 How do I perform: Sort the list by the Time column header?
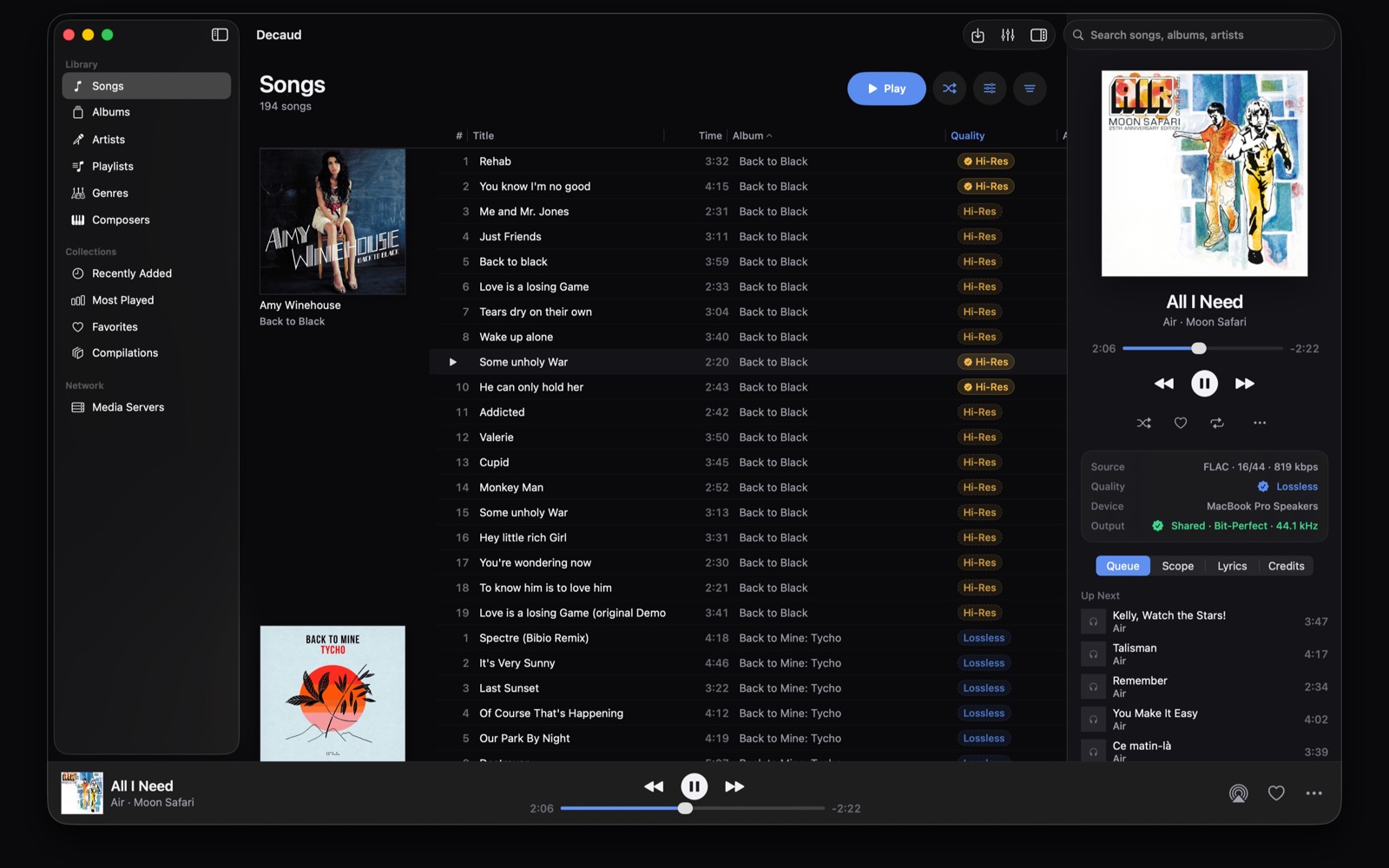pyautogui.click(x=710, y=135)
